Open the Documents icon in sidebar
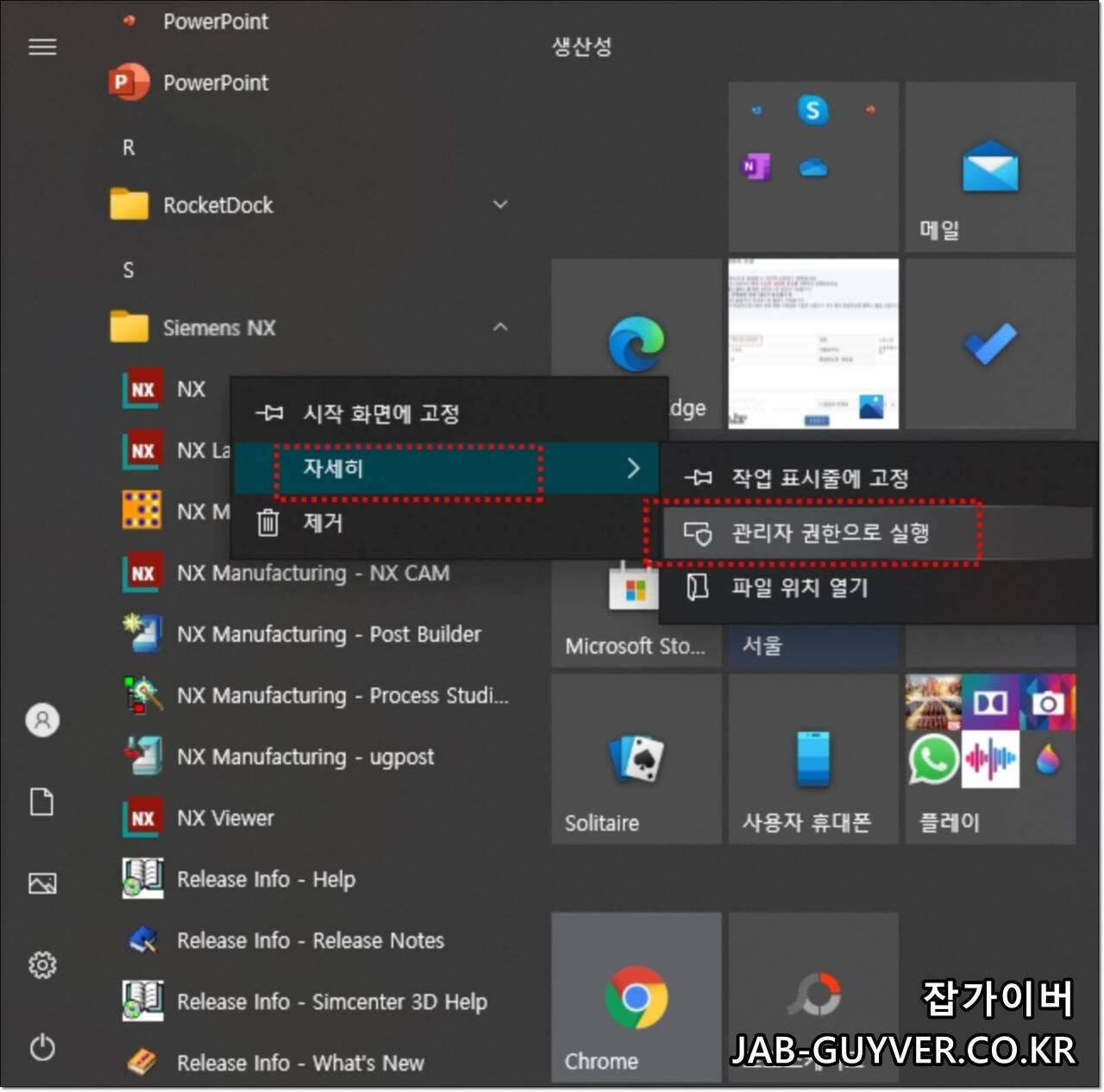 [42, 801]
